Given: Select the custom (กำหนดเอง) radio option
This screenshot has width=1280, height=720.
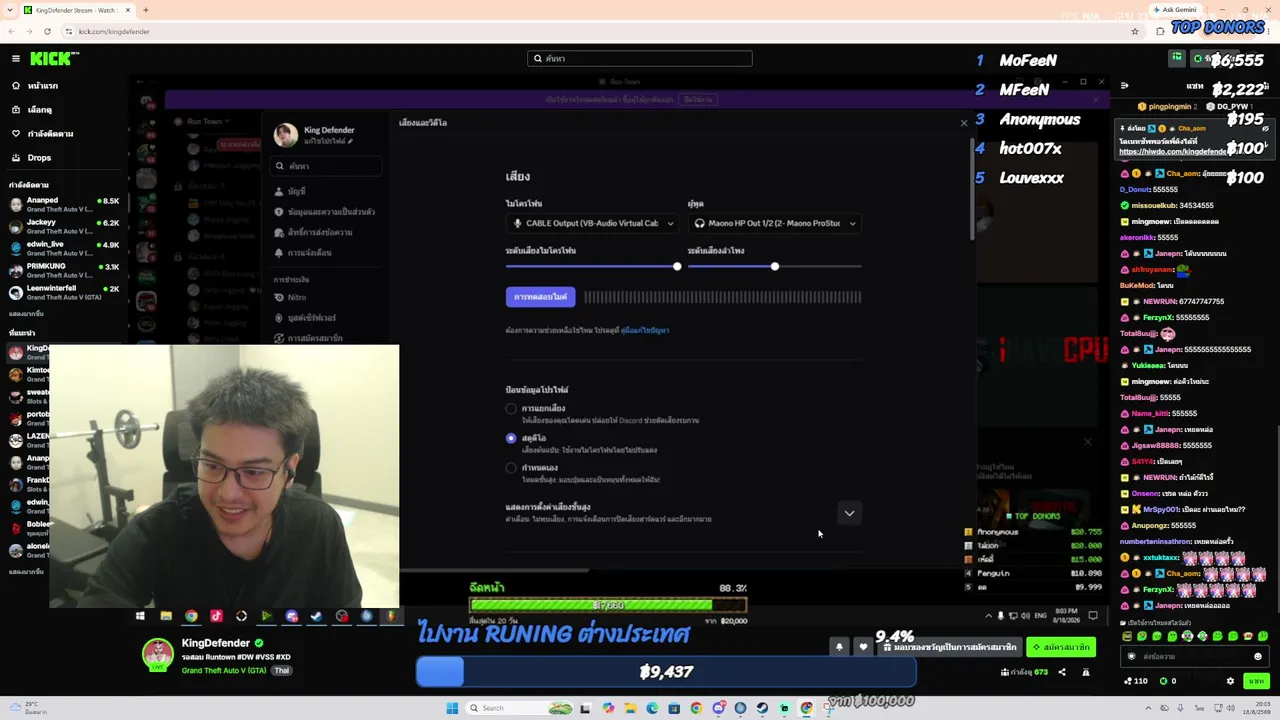Looking at the screenshot, I should pyautogui.click(x=511, y=467).
